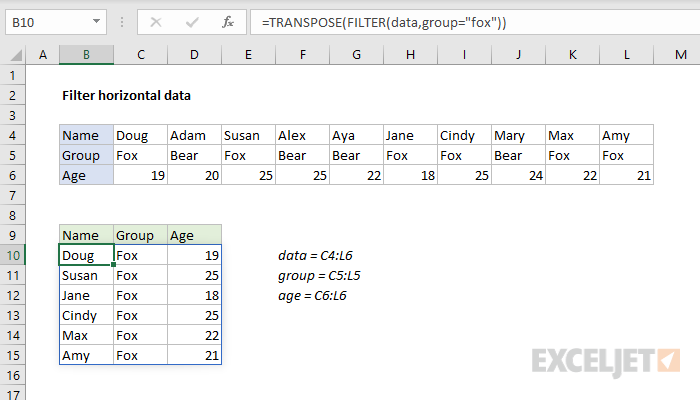Open the Insert Function fx dialog
The image size is (700, 400).
228,22
